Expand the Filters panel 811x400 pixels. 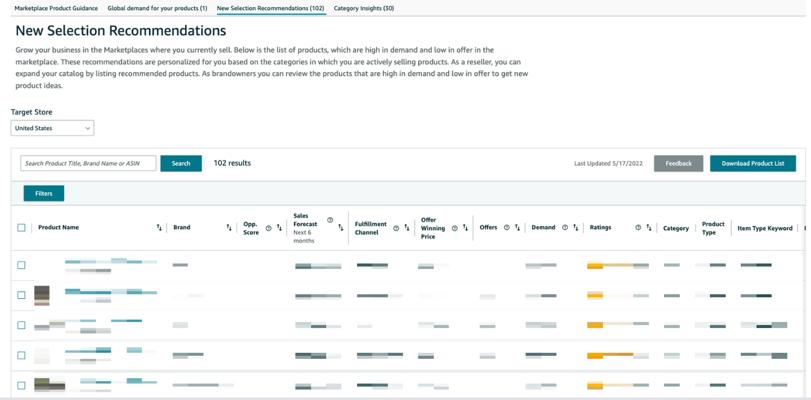click(x=44, y=193)
